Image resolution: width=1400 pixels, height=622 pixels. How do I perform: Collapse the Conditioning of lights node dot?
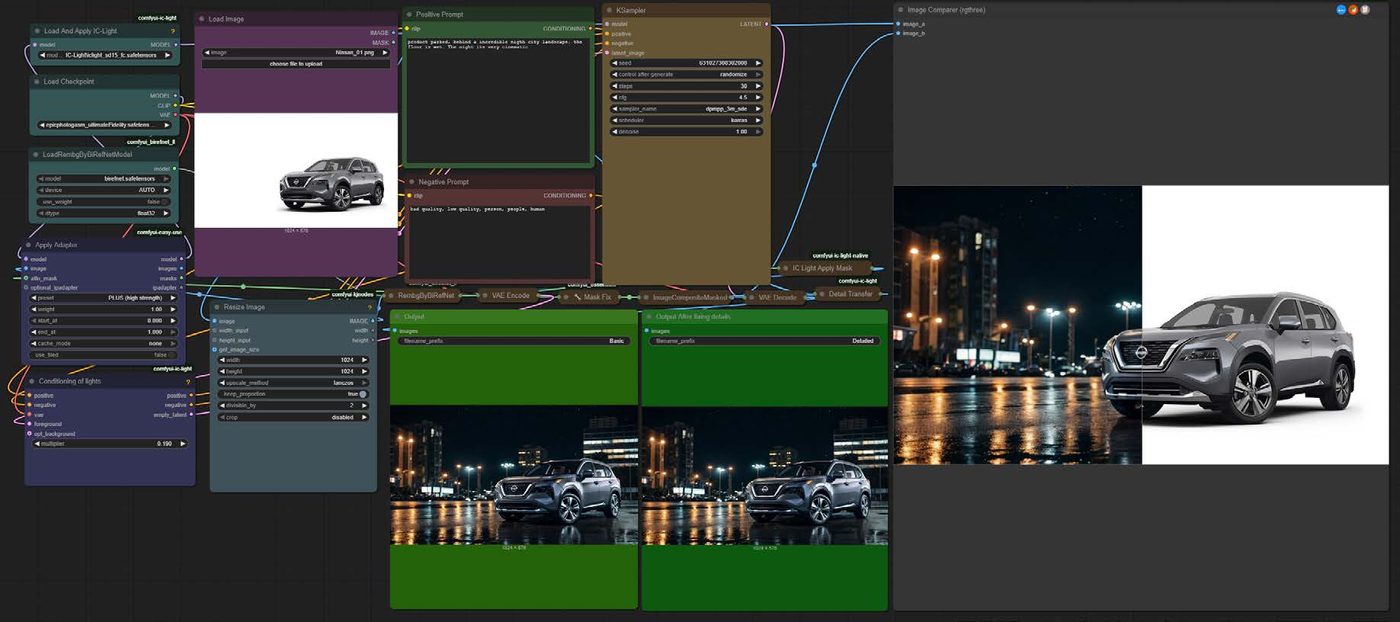pyautogui.click(x=32, y=381)
